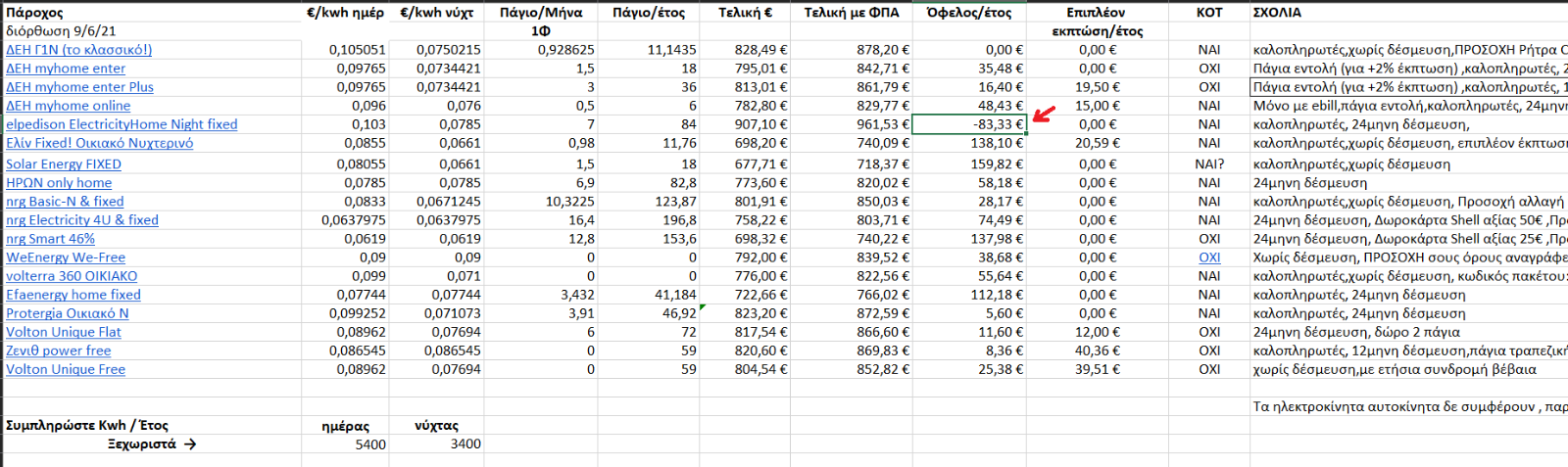The height and width of the screenshot is (467, 1568).
Task: Select monthly fee 10,3225 cell
Action: pos(541,202)
